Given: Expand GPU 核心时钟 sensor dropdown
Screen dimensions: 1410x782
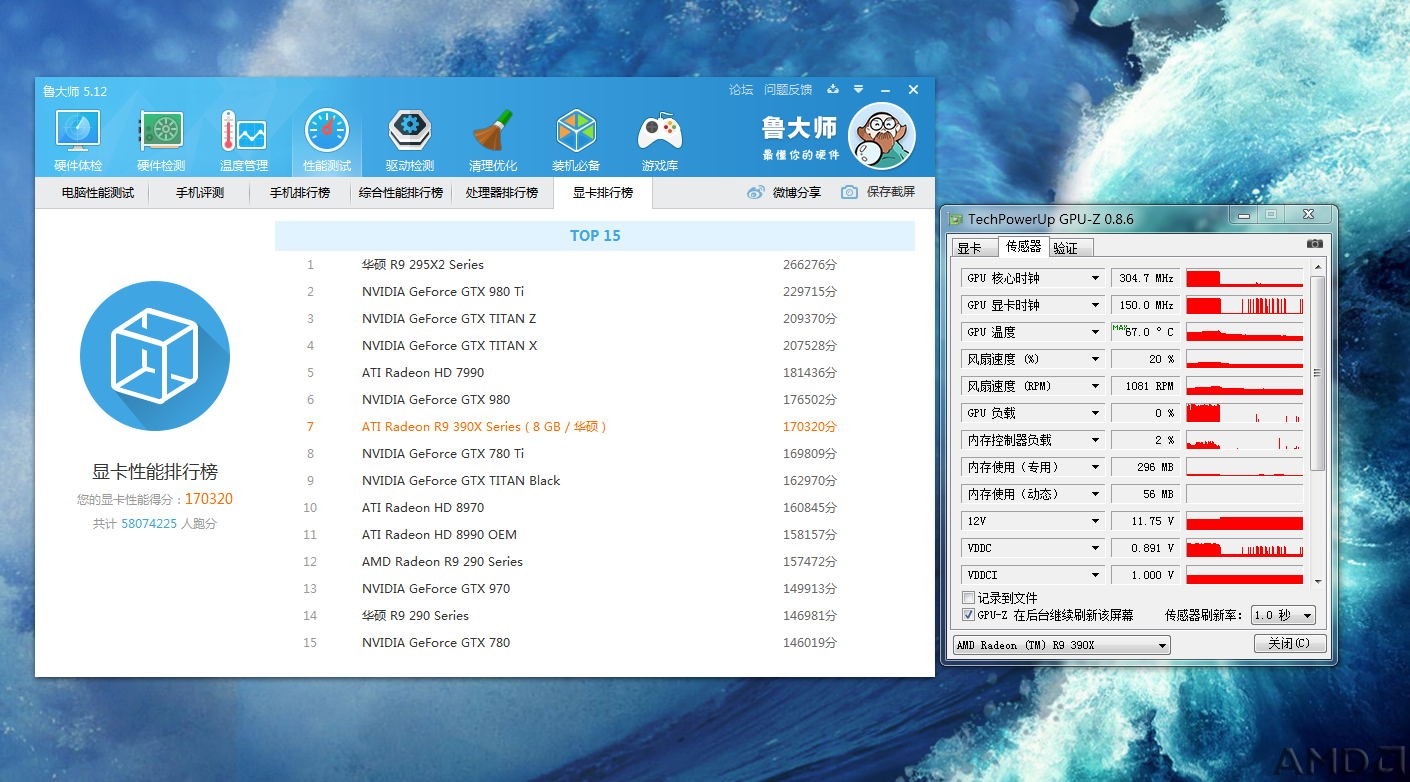Looking at the screenshot, I should coord(1095,278).
